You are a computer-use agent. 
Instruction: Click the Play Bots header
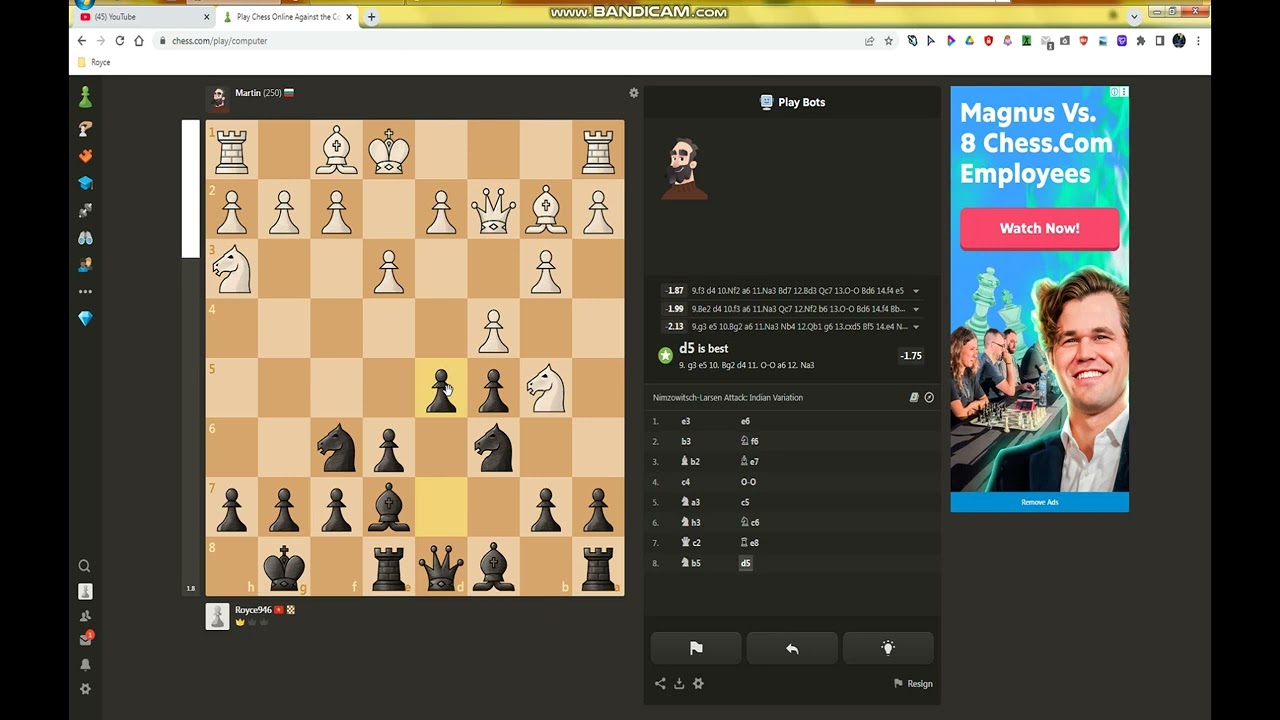click(x=792, y=102)
